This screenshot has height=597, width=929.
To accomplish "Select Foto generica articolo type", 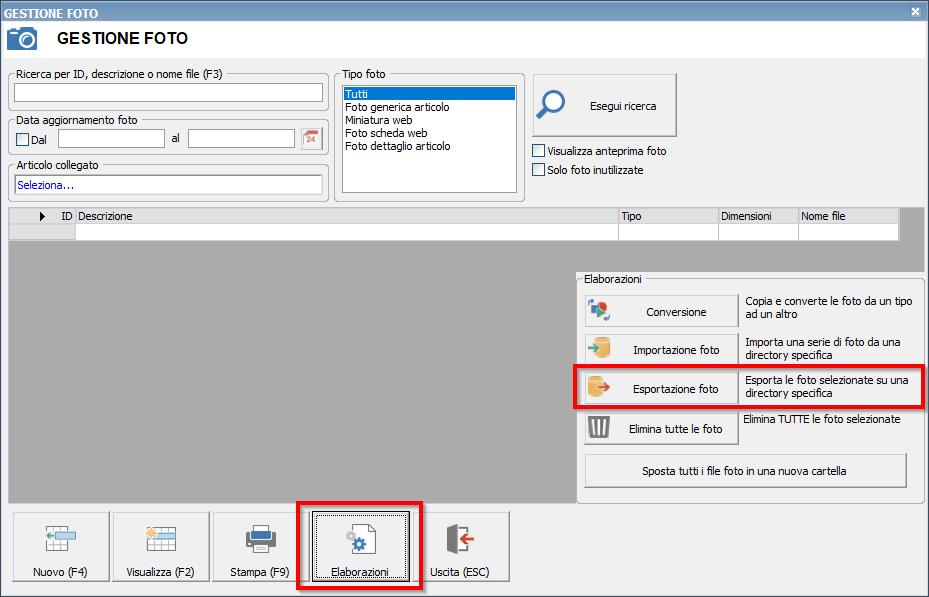I will point(429,107).
